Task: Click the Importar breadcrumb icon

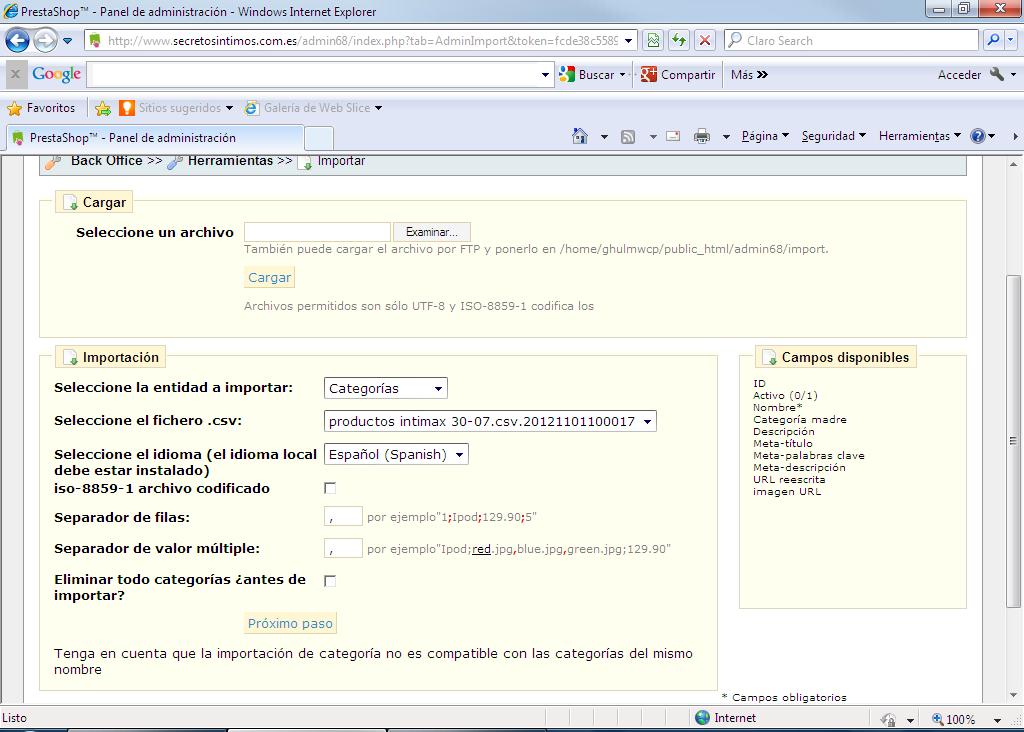Action: [x=305, y=162]
